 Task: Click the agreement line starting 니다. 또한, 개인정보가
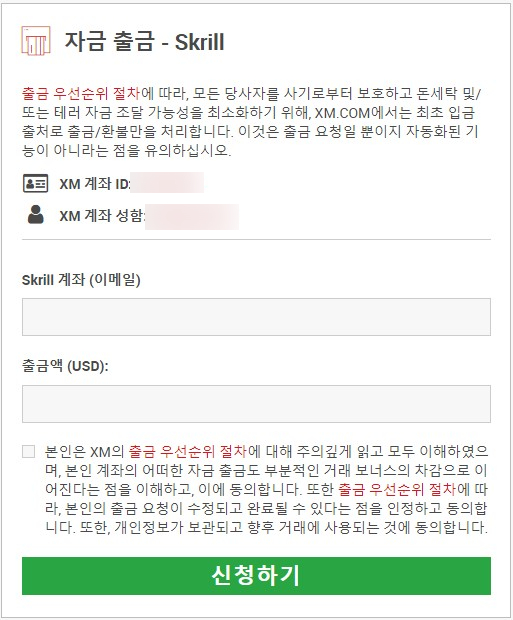tap(266, 527)
